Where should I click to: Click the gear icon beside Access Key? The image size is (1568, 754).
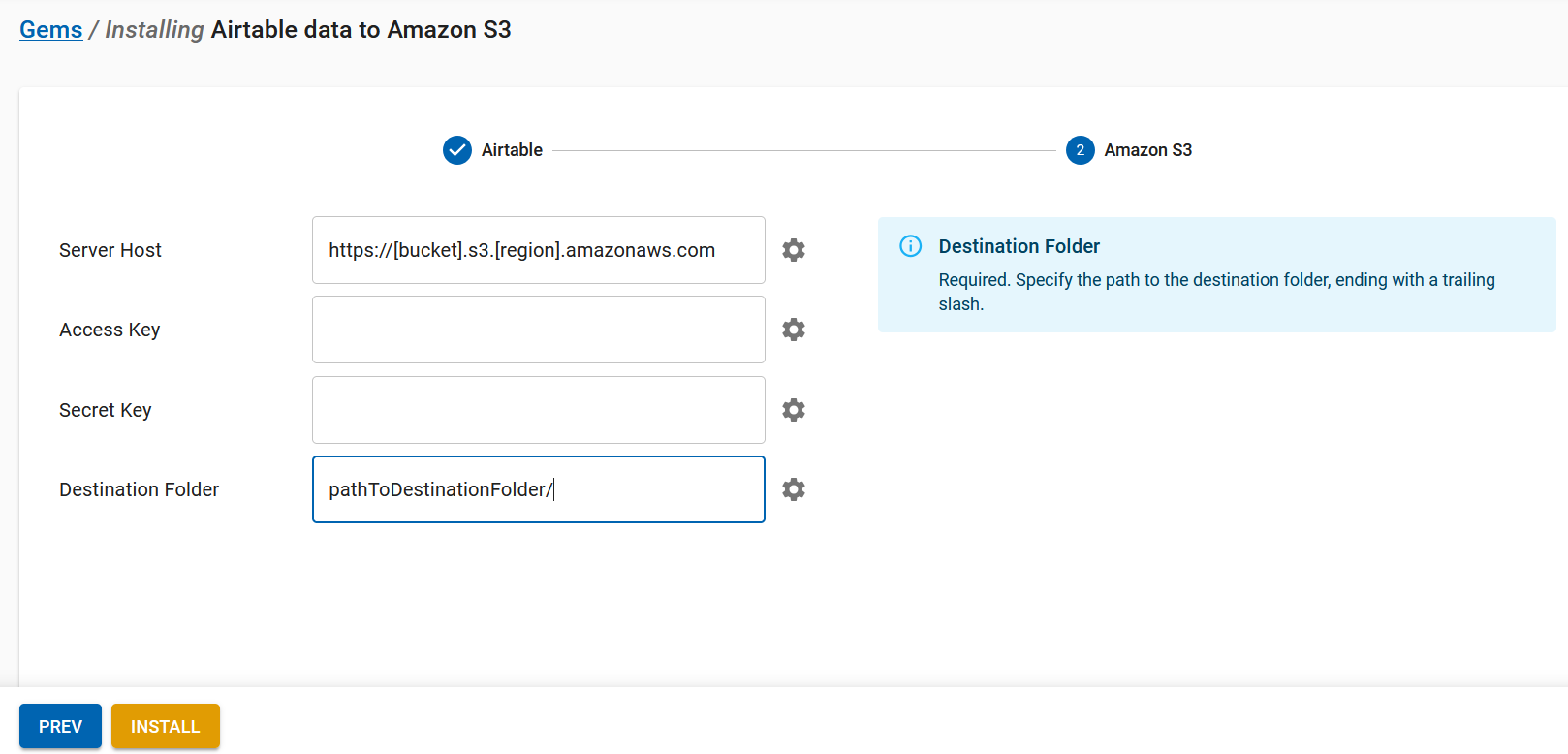click(x=794, y=330)
